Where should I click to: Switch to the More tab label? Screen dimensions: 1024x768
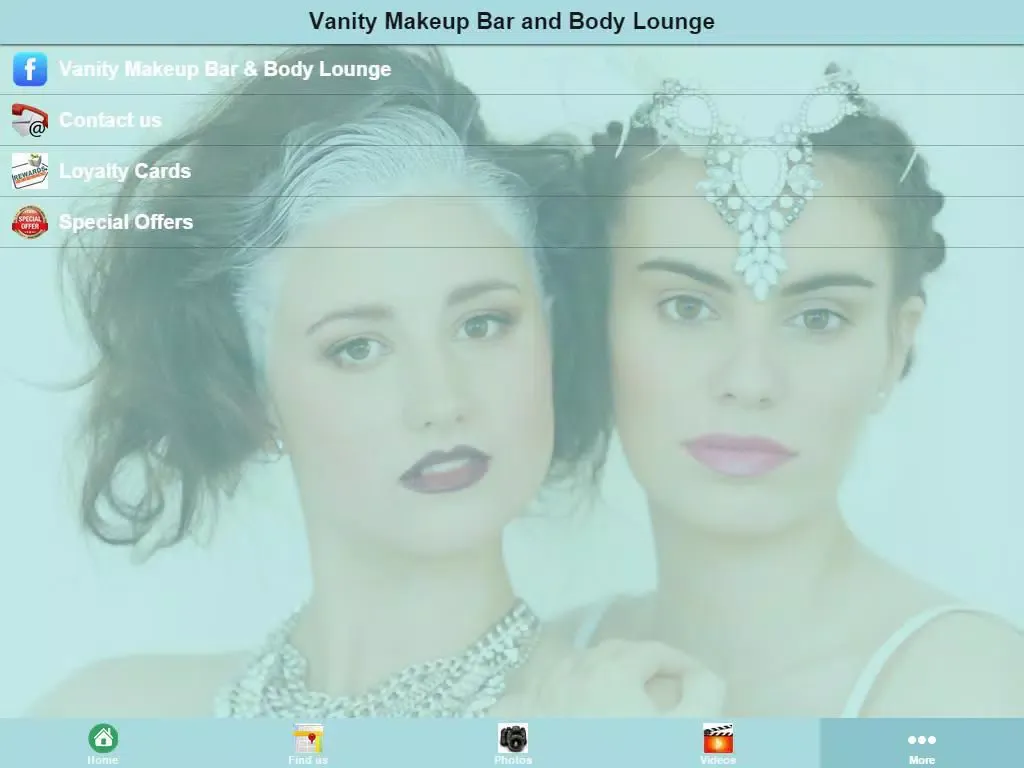click(x=922, y=760)
